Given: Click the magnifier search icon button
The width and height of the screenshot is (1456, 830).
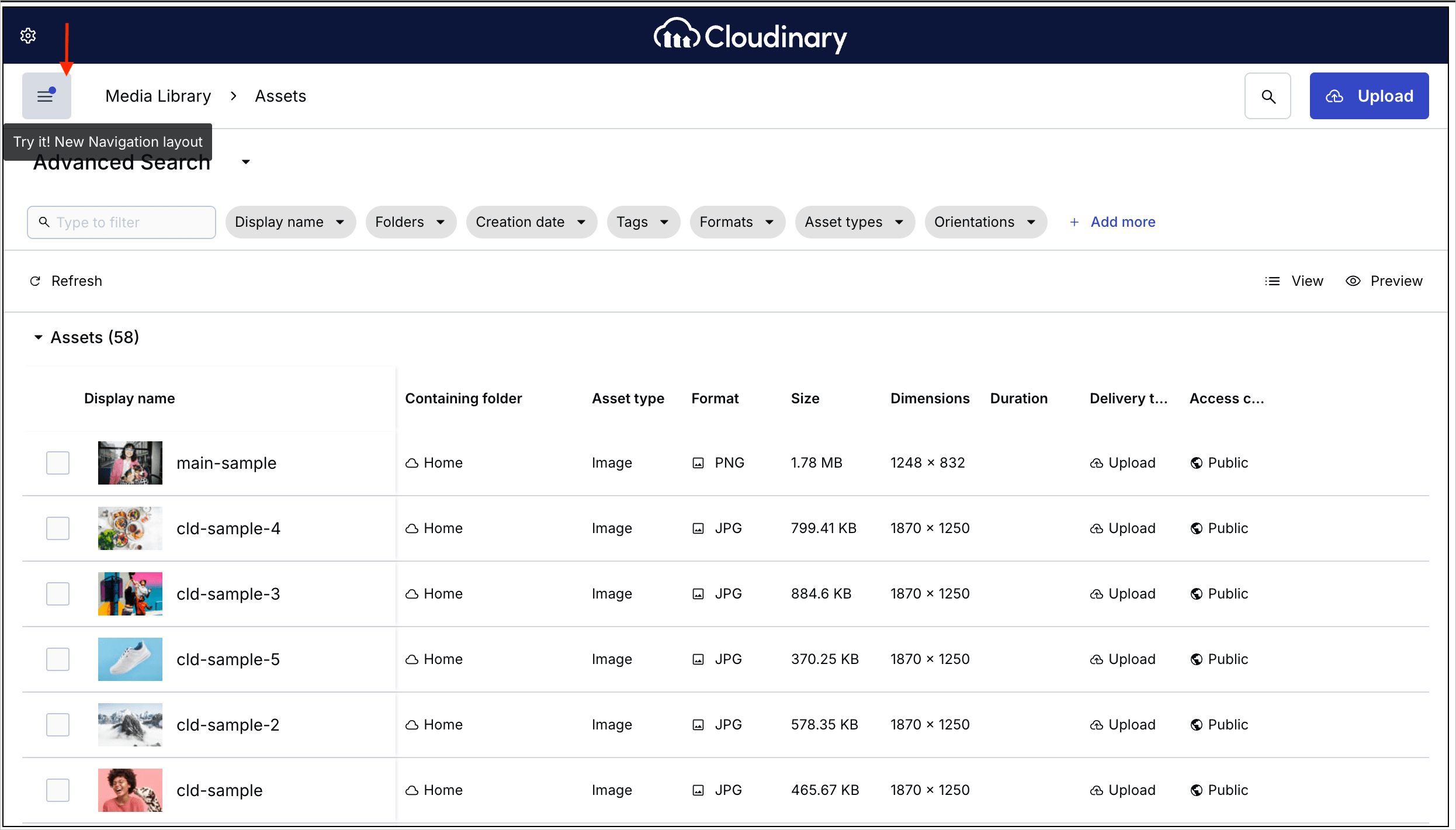Looking at the screenshot, I should click(1267, 96).
